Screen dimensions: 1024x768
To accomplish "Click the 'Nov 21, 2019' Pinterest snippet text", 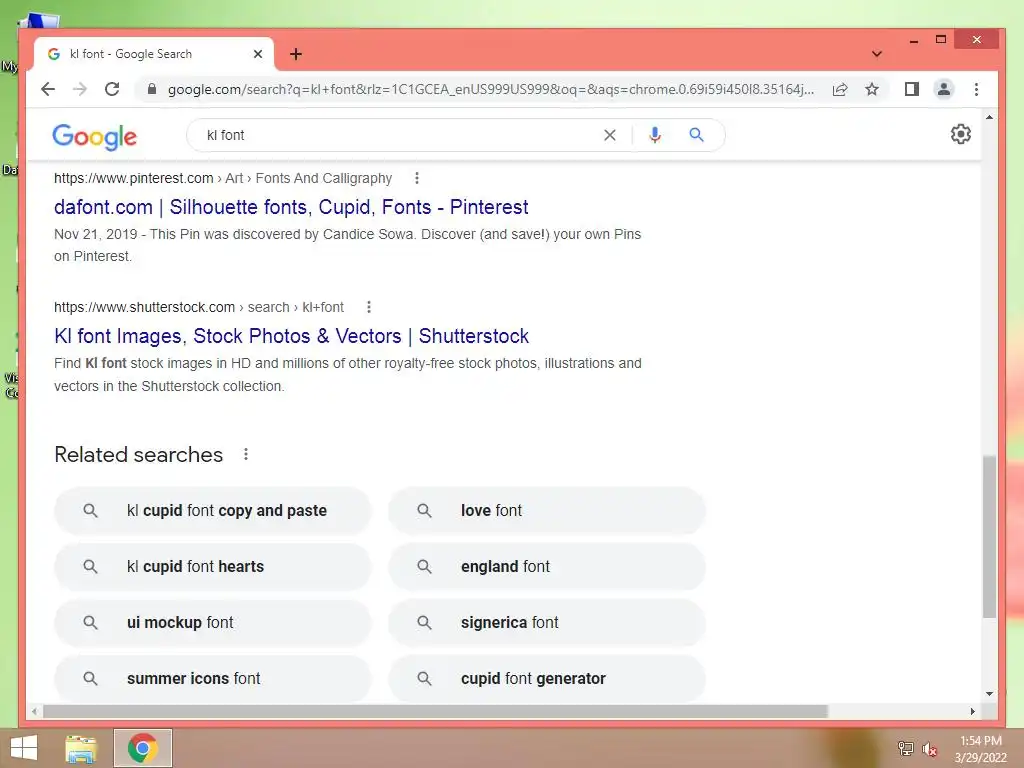I will tap(347, 245).
